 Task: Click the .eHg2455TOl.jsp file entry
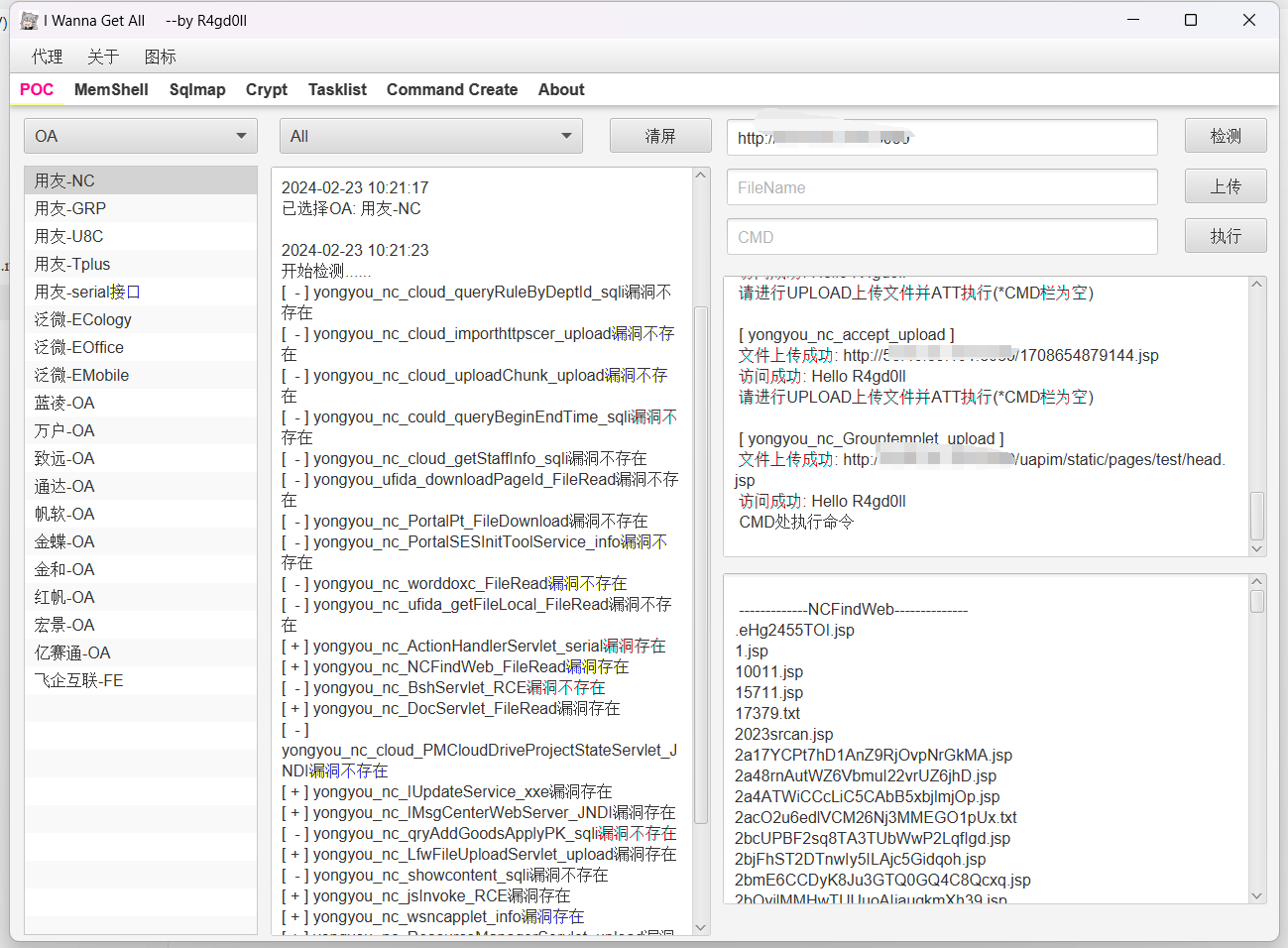tap(794, 630)
